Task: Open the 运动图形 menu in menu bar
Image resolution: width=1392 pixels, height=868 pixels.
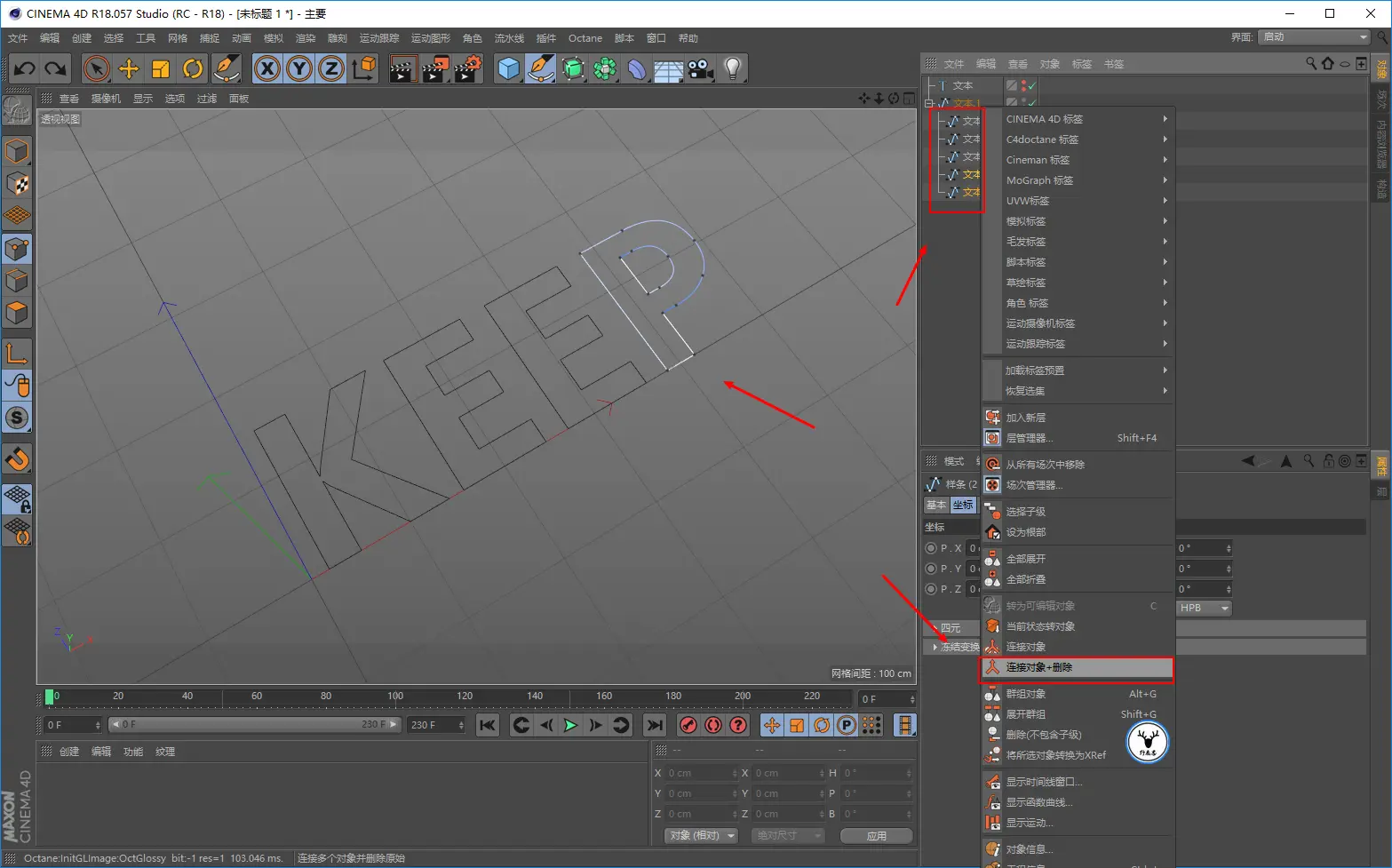Action: (x=431, y=38)
